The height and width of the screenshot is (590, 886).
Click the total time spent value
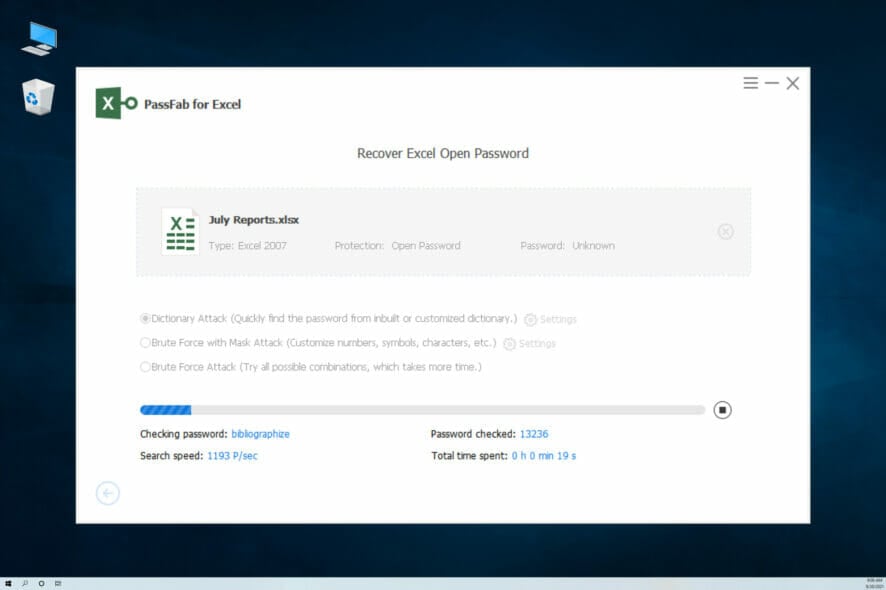tap(544, 456)
